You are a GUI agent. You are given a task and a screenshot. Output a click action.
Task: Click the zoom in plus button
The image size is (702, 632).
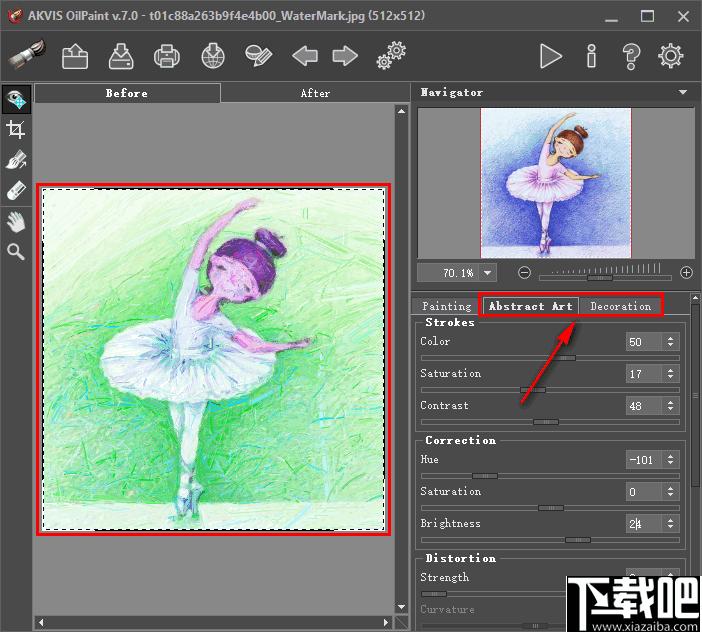686,272
